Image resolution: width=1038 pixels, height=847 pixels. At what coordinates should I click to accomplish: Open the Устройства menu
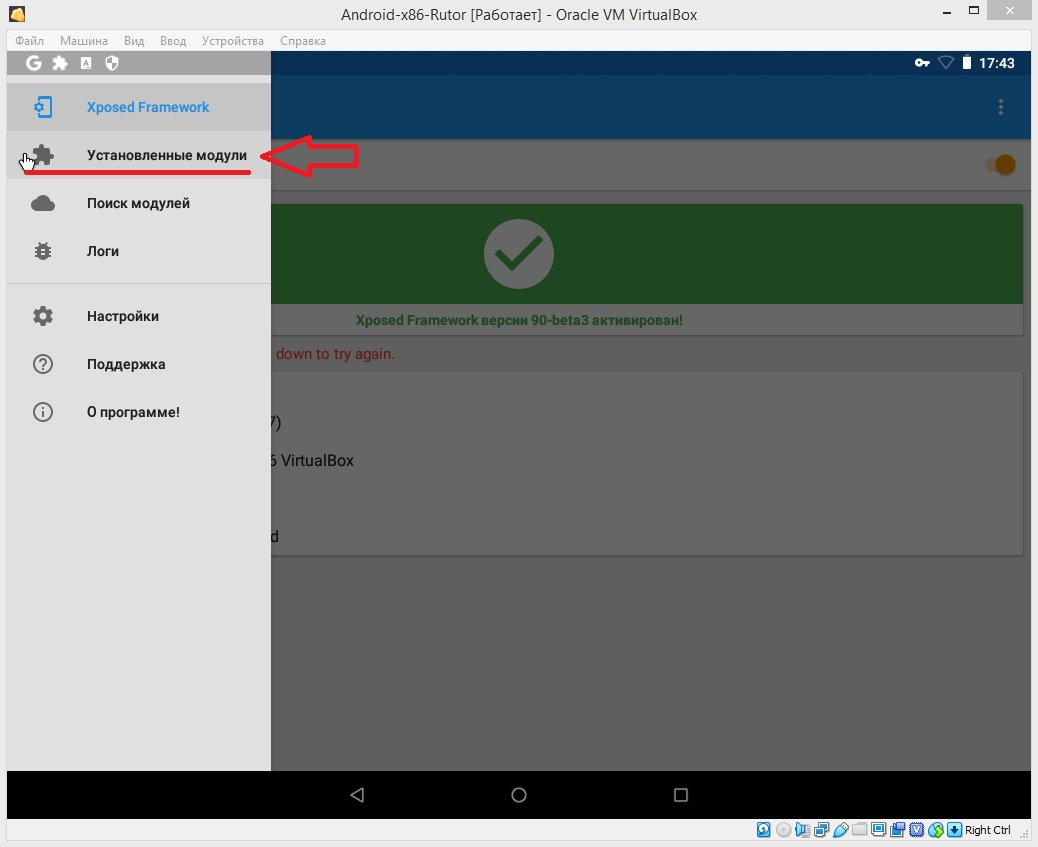click(233, 41)
